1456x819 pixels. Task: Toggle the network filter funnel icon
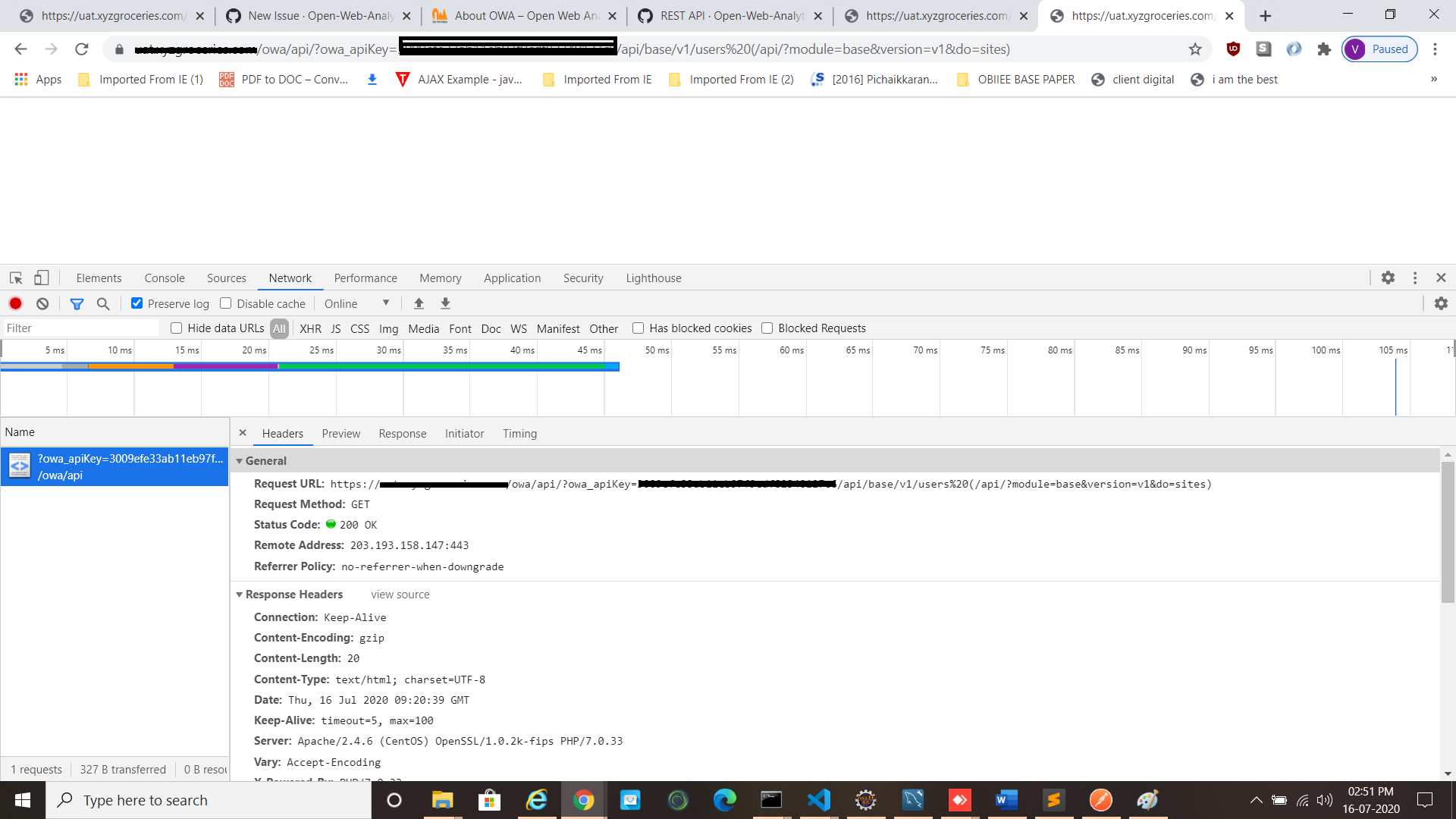(x=77, y=303)
